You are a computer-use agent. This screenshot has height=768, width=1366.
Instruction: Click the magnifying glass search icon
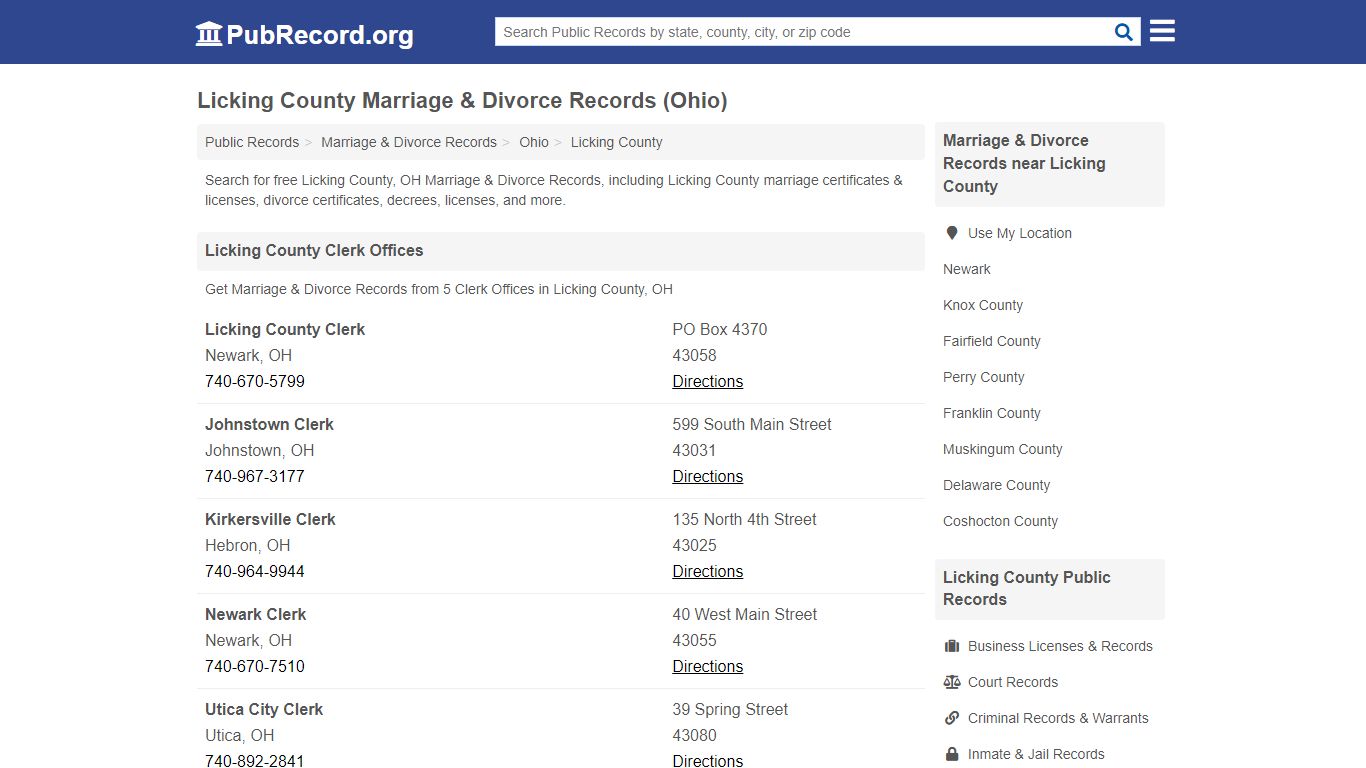(x=1124, y=32)
